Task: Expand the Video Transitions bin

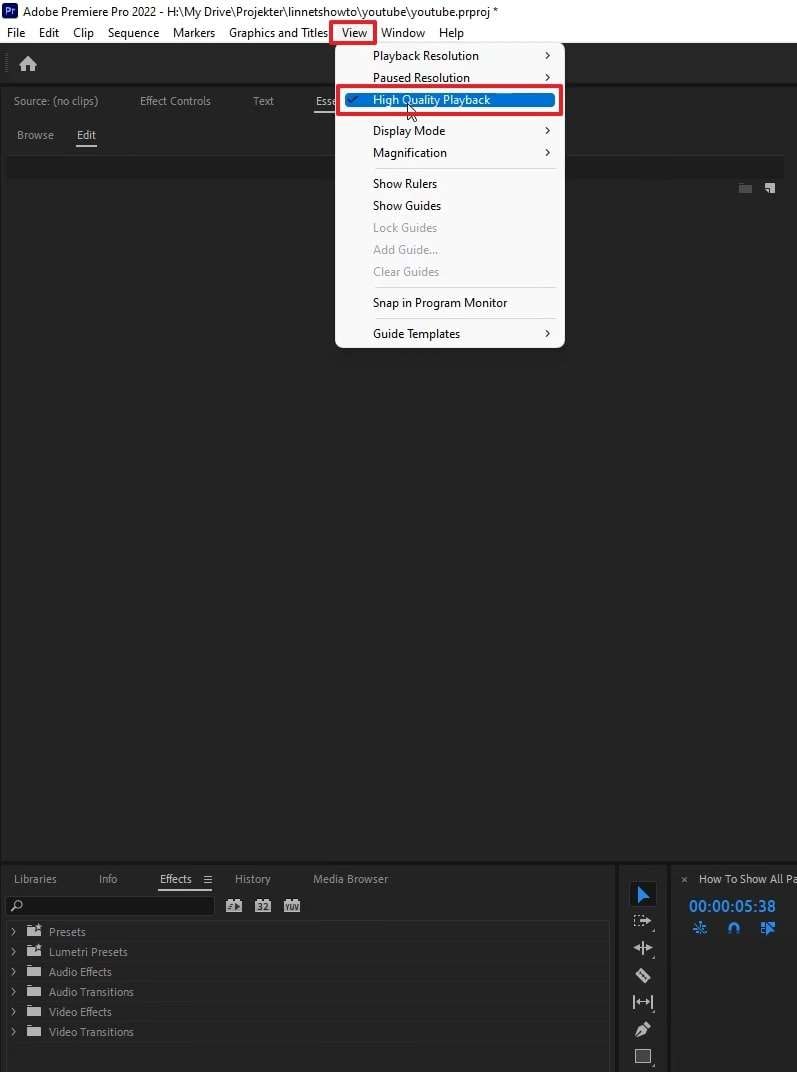Action: pos(14,1032)
